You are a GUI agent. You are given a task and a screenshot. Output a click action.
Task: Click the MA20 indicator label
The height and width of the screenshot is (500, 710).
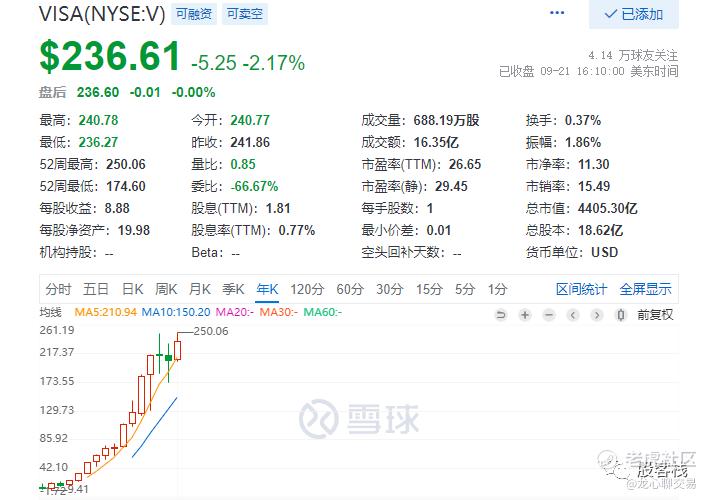tap(235, 312)
